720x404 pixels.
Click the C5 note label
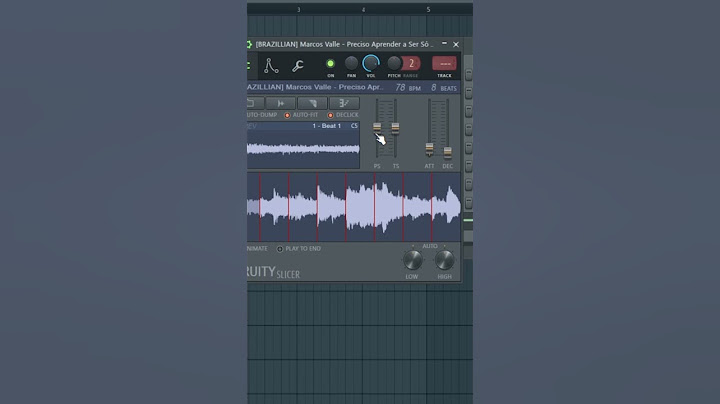[354, 126]
